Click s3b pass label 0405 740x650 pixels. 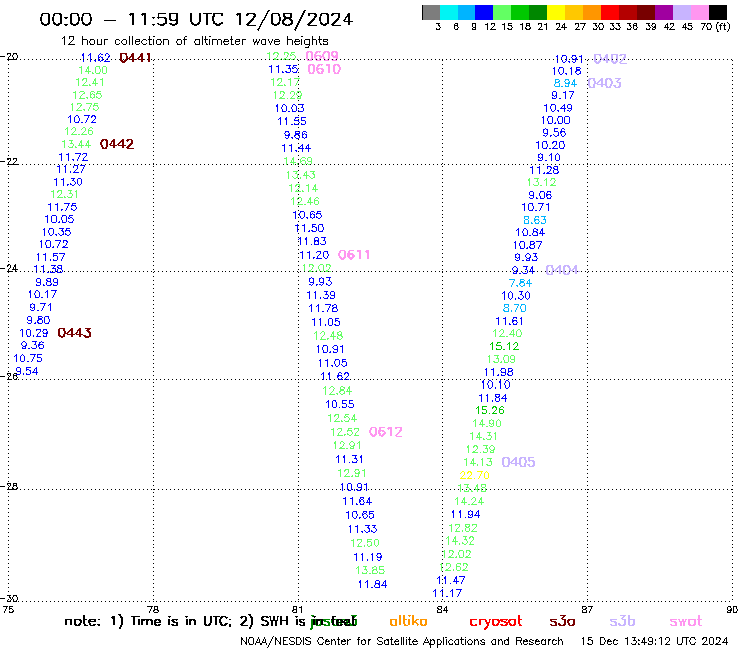pyautogui.click(x=518, y=462)
